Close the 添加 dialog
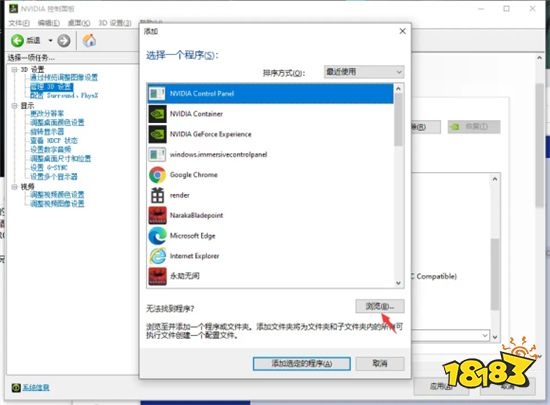This screenshot has height=405, width=550. click(x=403, y=31)
